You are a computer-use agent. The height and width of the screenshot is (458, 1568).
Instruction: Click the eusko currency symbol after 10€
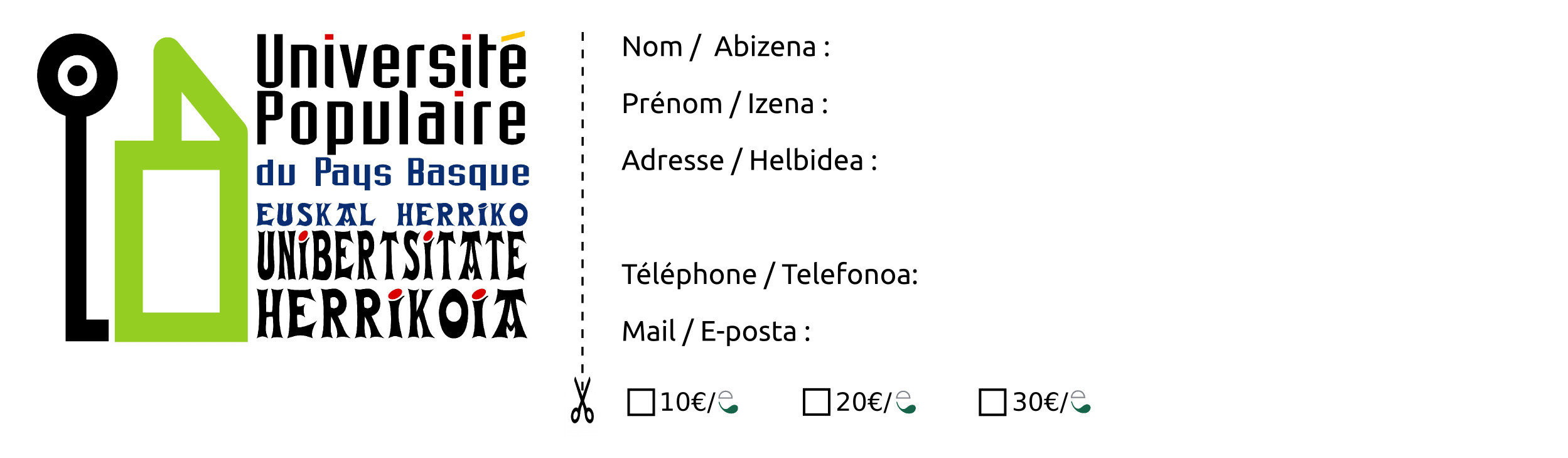pyautogui.click(x=728, y=402)
